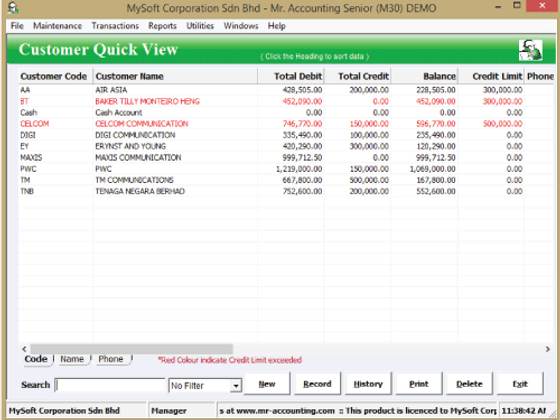This screenshot has height=420, width=560.
Task: Click the Exit button
Action: click(x=520, y=384)
